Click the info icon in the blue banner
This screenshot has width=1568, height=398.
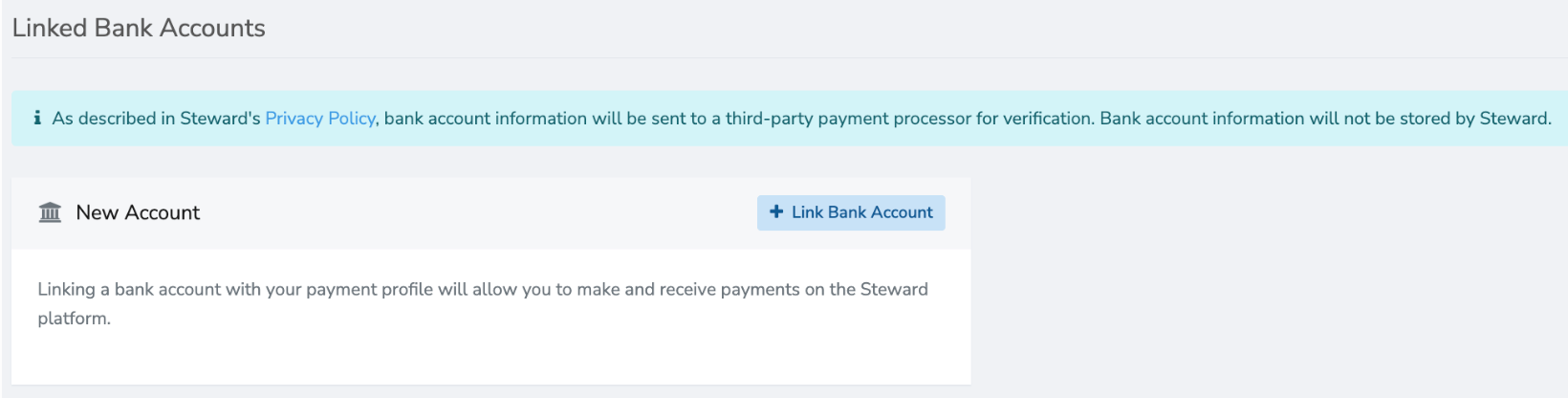(x=37, y=118)
